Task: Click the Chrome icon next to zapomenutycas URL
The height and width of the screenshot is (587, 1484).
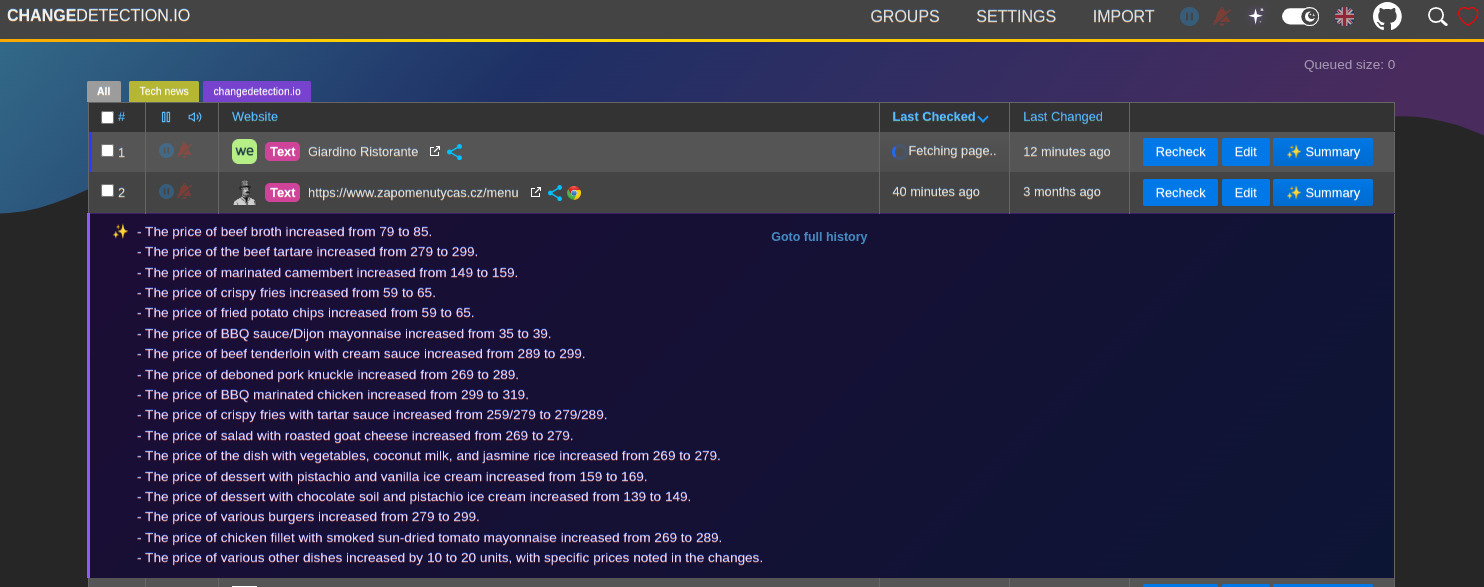Action: [x=574, y=192]
